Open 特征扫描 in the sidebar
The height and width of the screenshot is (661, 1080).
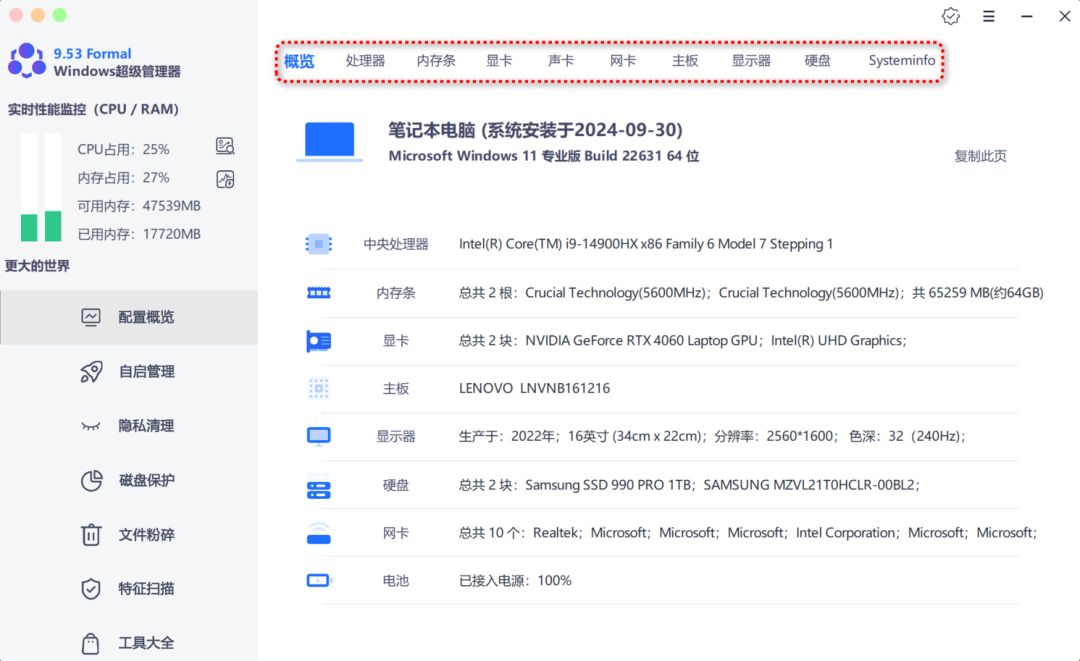(x=129, y=589)
